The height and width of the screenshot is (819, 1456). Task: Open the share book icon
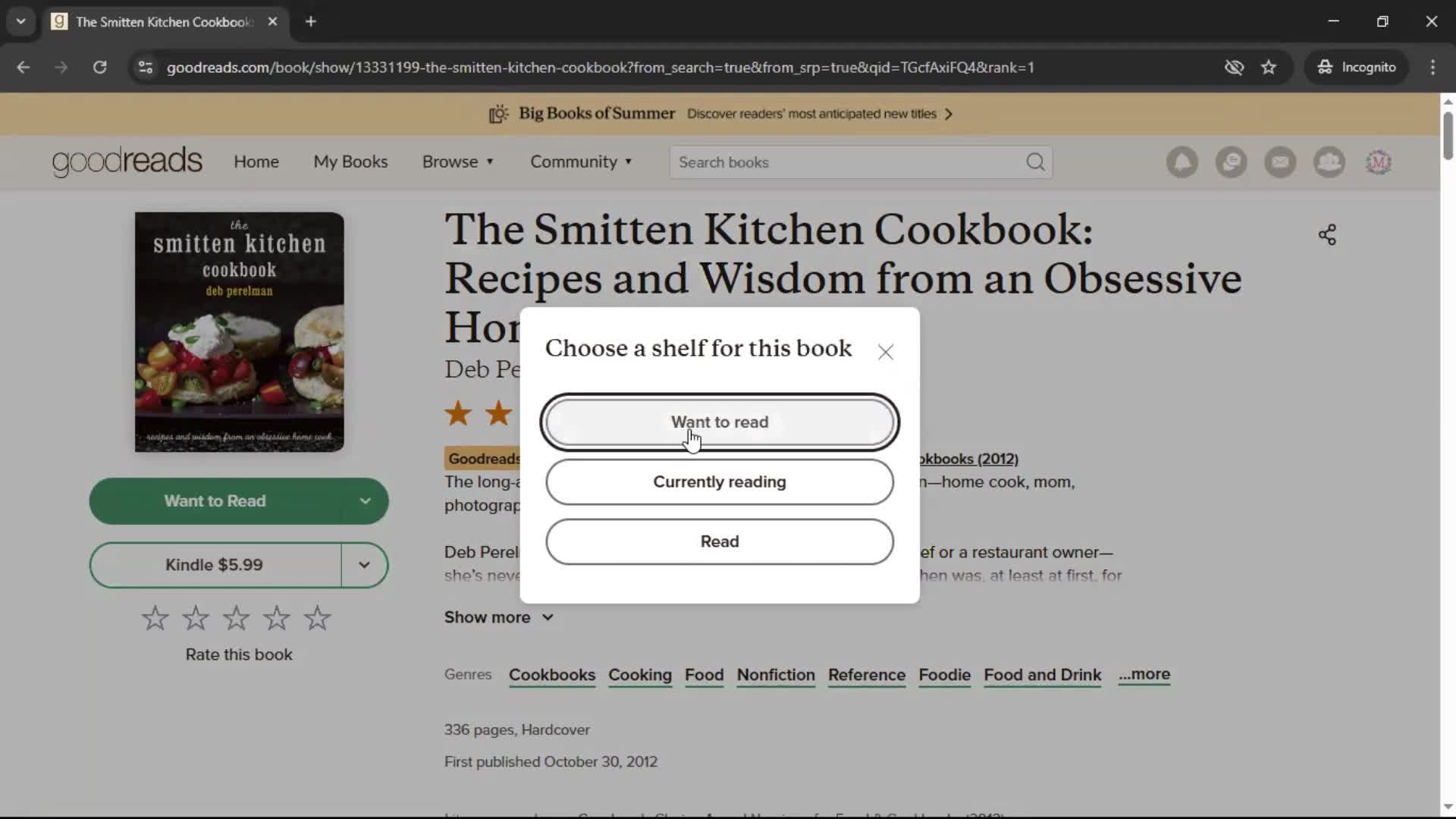(1327, 235)
